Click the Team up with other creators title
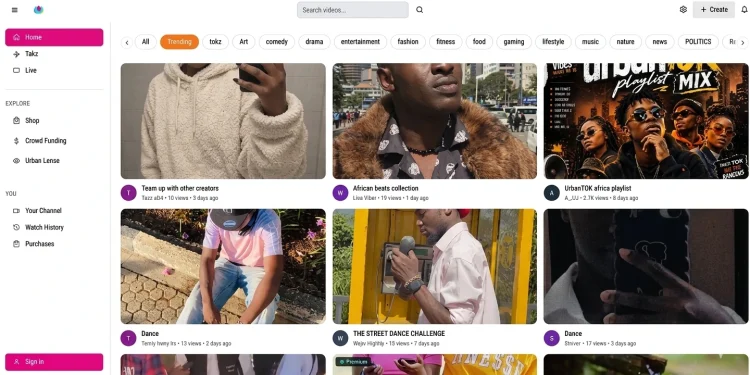The width and height of the screenshot is (750, 375). [180, 188]
